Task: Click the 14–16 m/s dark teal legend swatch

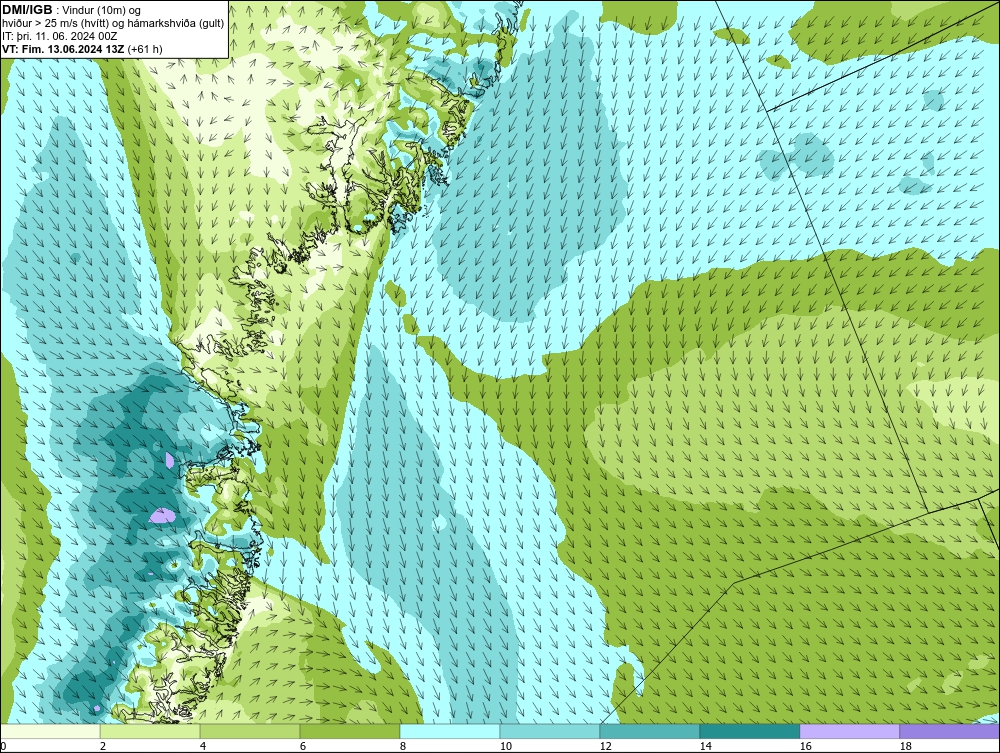Action: [750, 731]
